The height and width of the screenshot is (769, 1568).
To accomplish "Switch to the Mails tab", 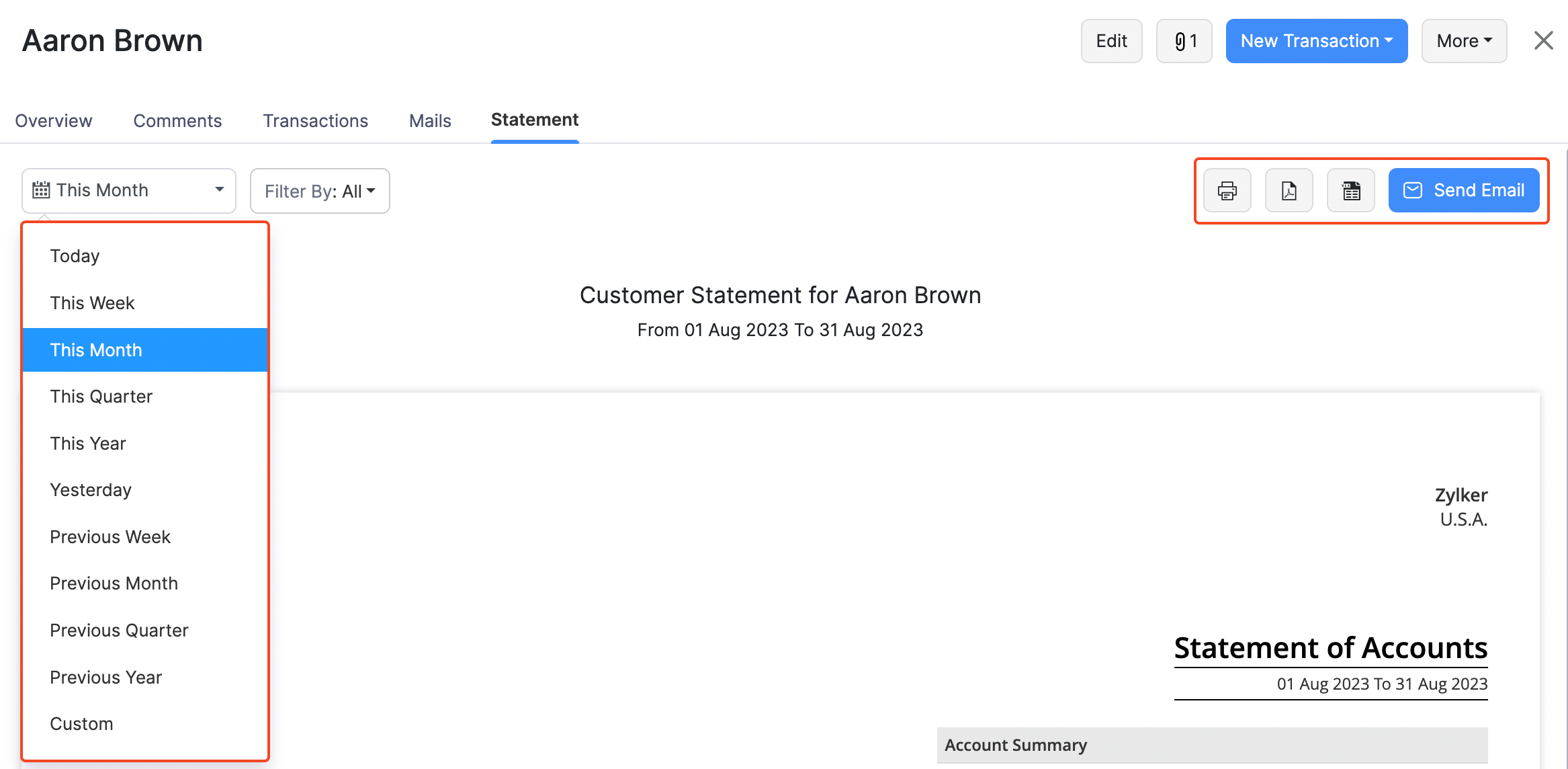I will [x=429, y=120].
